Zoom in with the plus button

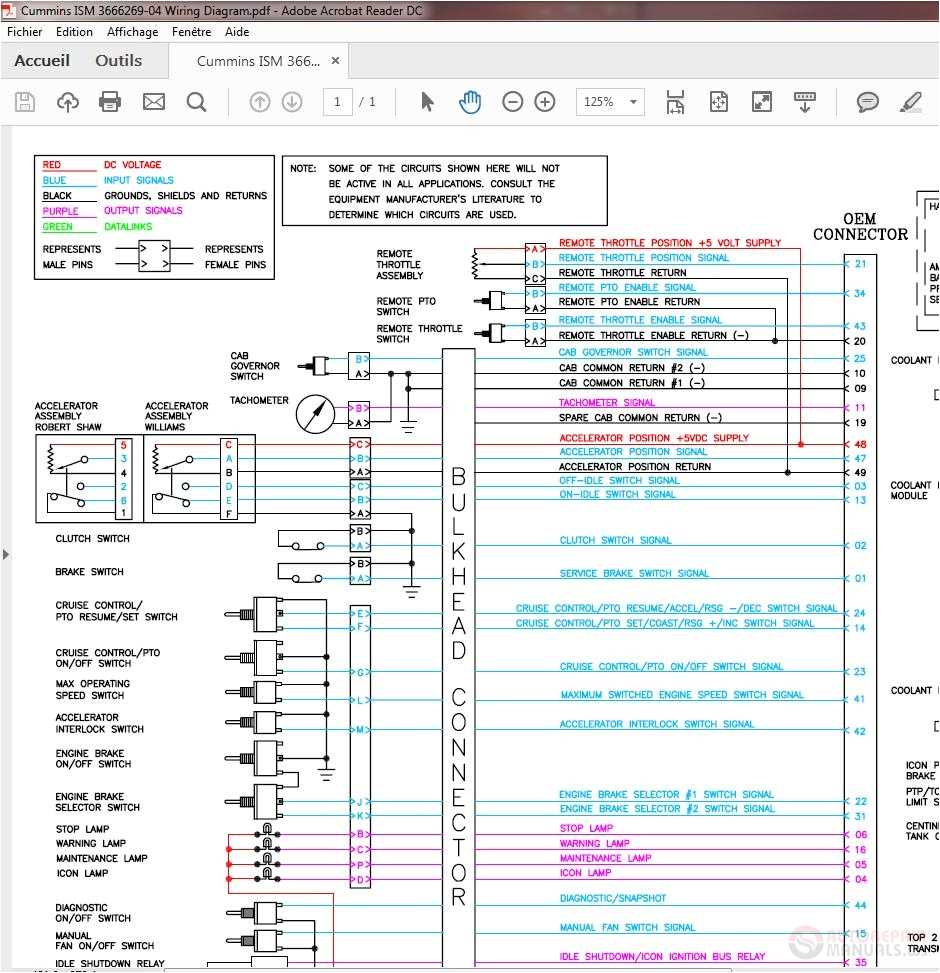click(x=545, y=102)
